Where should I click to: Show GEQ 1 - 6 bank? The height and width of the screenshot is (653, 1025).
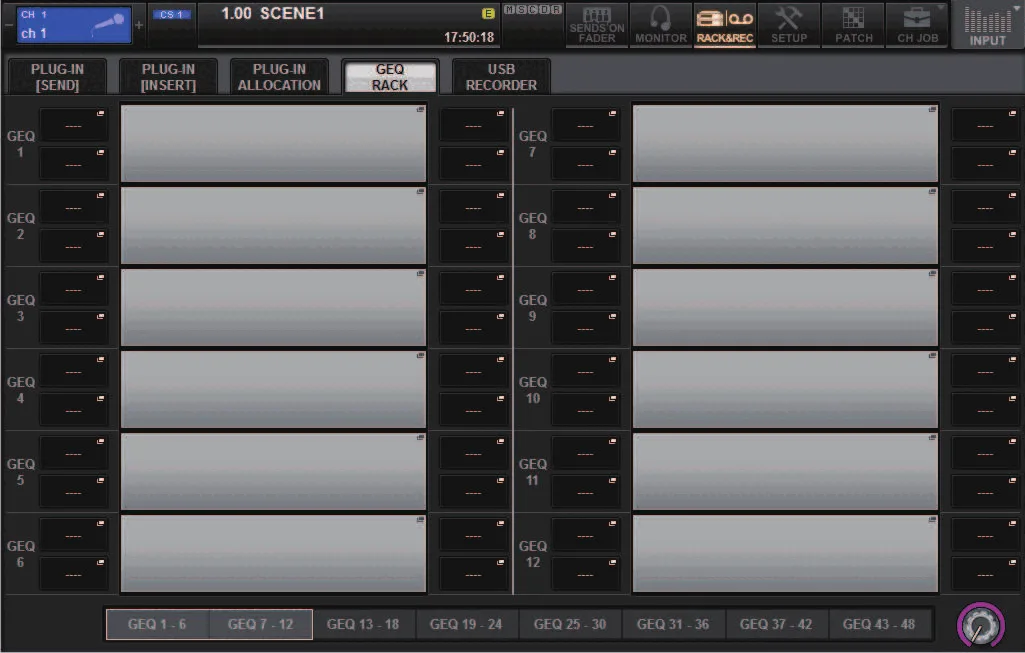tap(157, 624)
